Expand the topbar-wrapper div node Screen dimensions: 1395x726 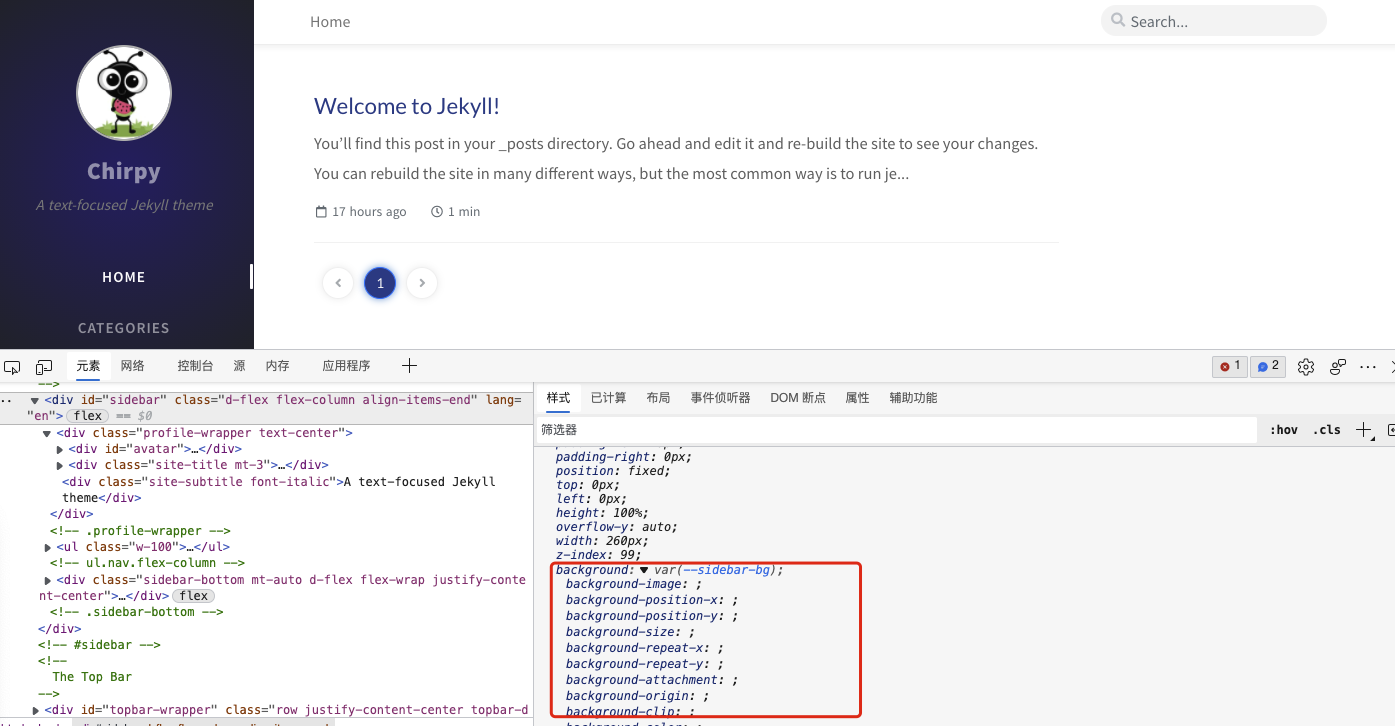36,710
